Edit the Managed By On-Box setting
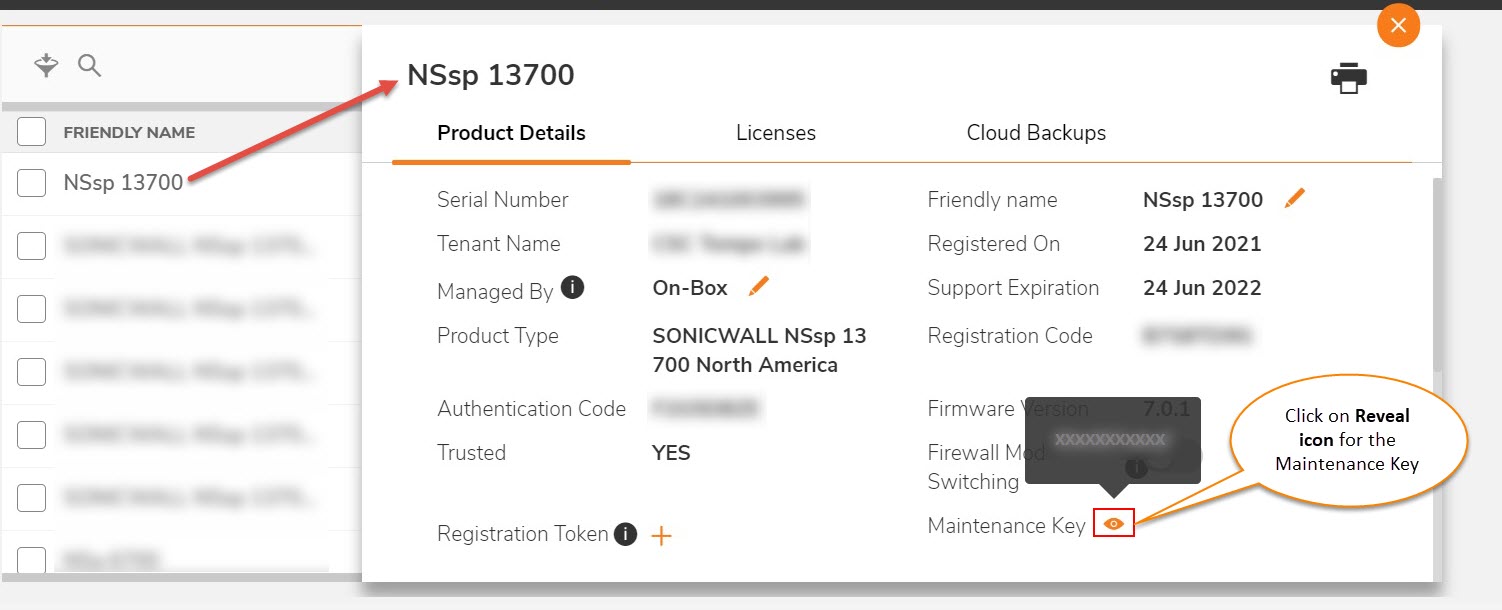The width and height of the screenshot is (1502, 610). [x=759, y=287]
